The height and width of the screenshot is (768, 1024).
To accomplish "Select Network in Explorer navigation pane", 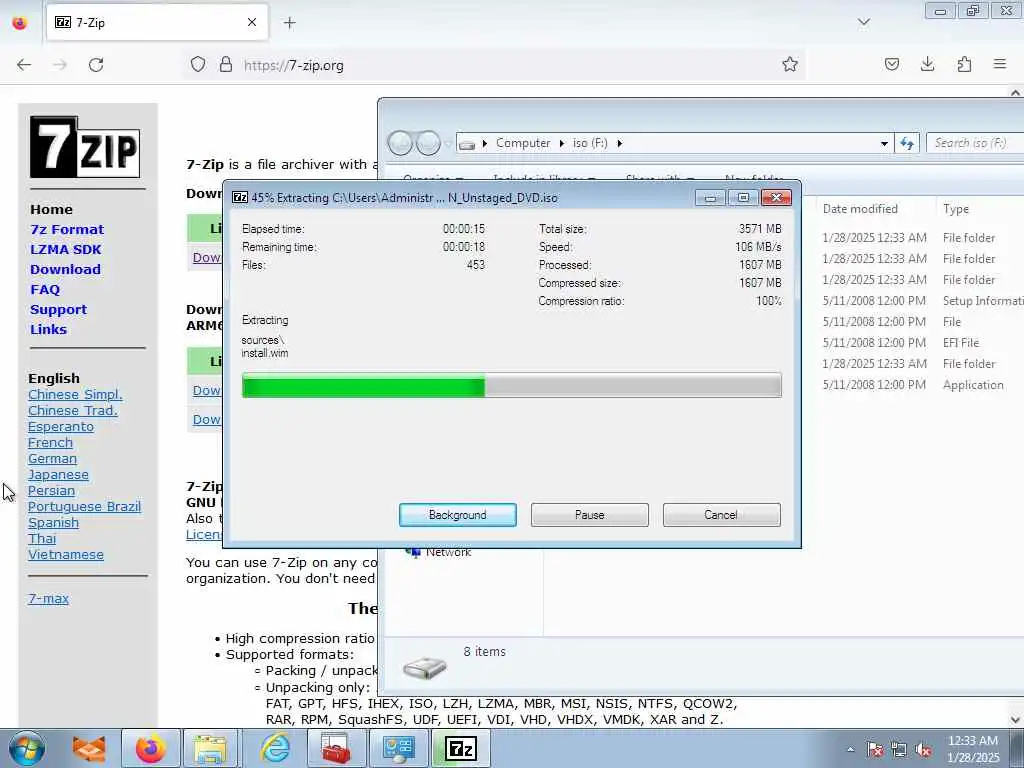I will 448,552.
